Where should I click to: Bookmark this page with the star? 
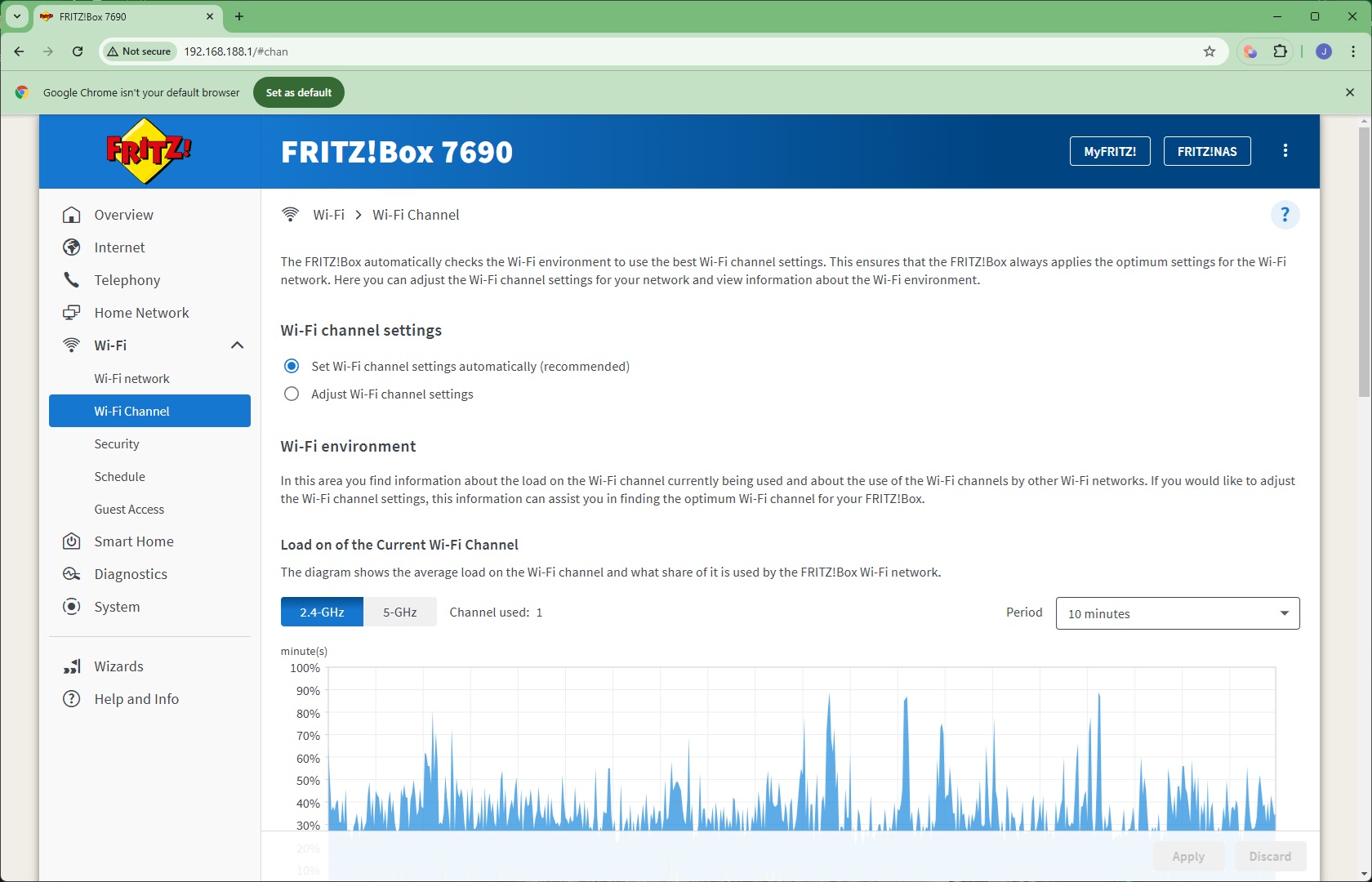(x=1209, y=51)
